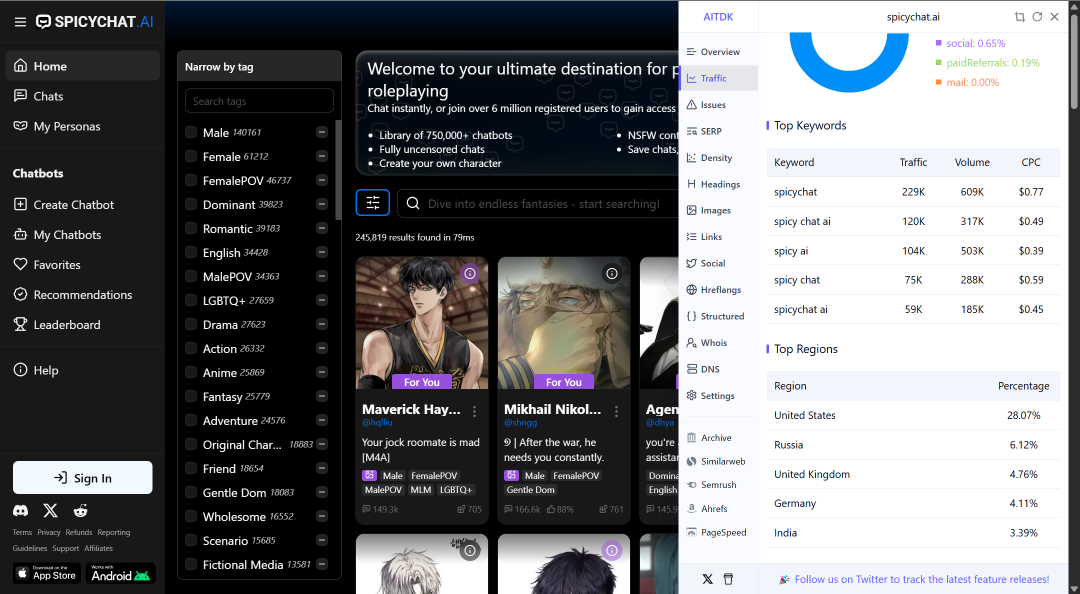Click the AITDK panel refresh icon

(x=1037, y=17)
